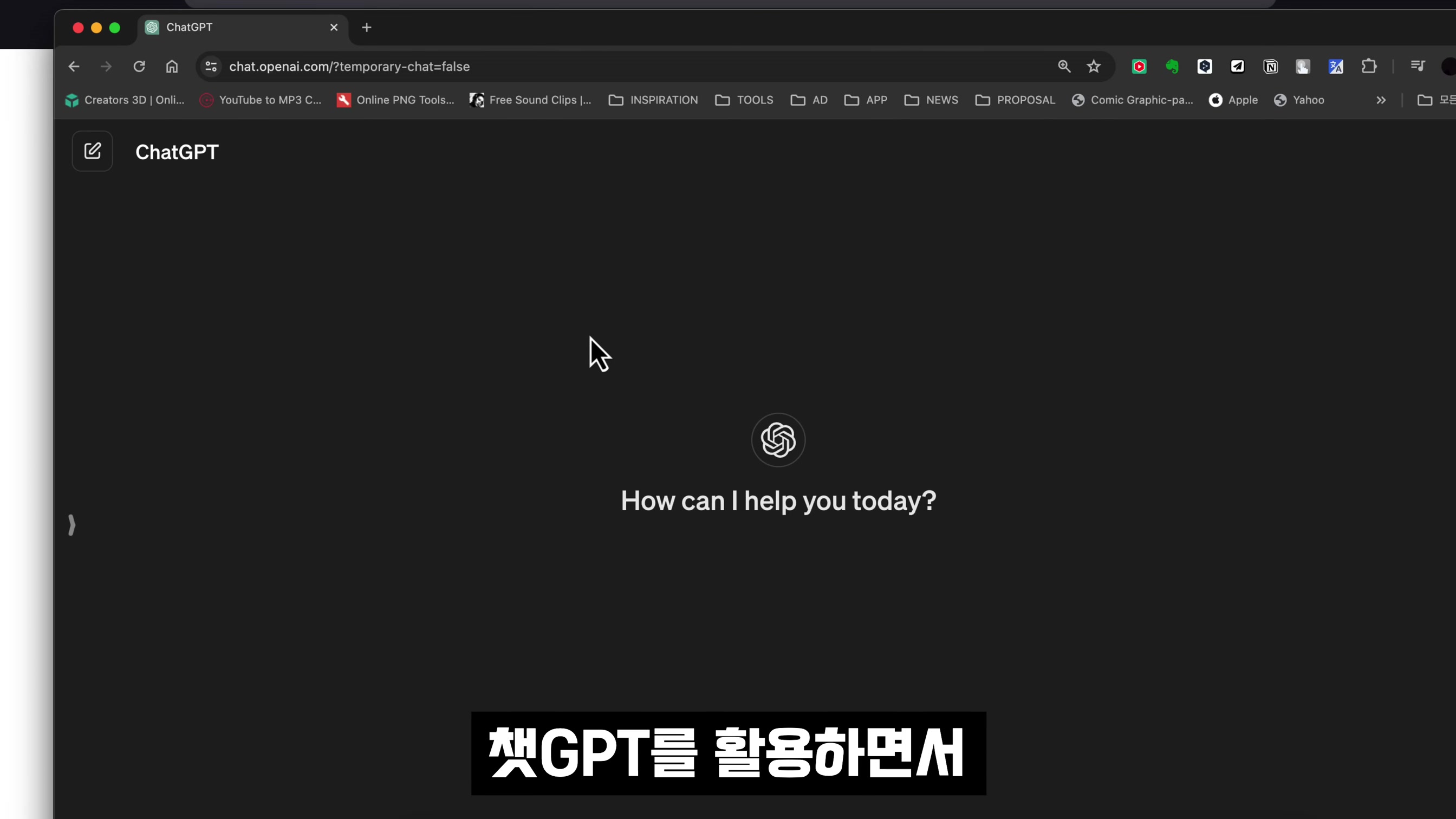This screenshot has width=1456, height=819.
Task: Open the Apple bookmark
Action: click(1233, 100)
